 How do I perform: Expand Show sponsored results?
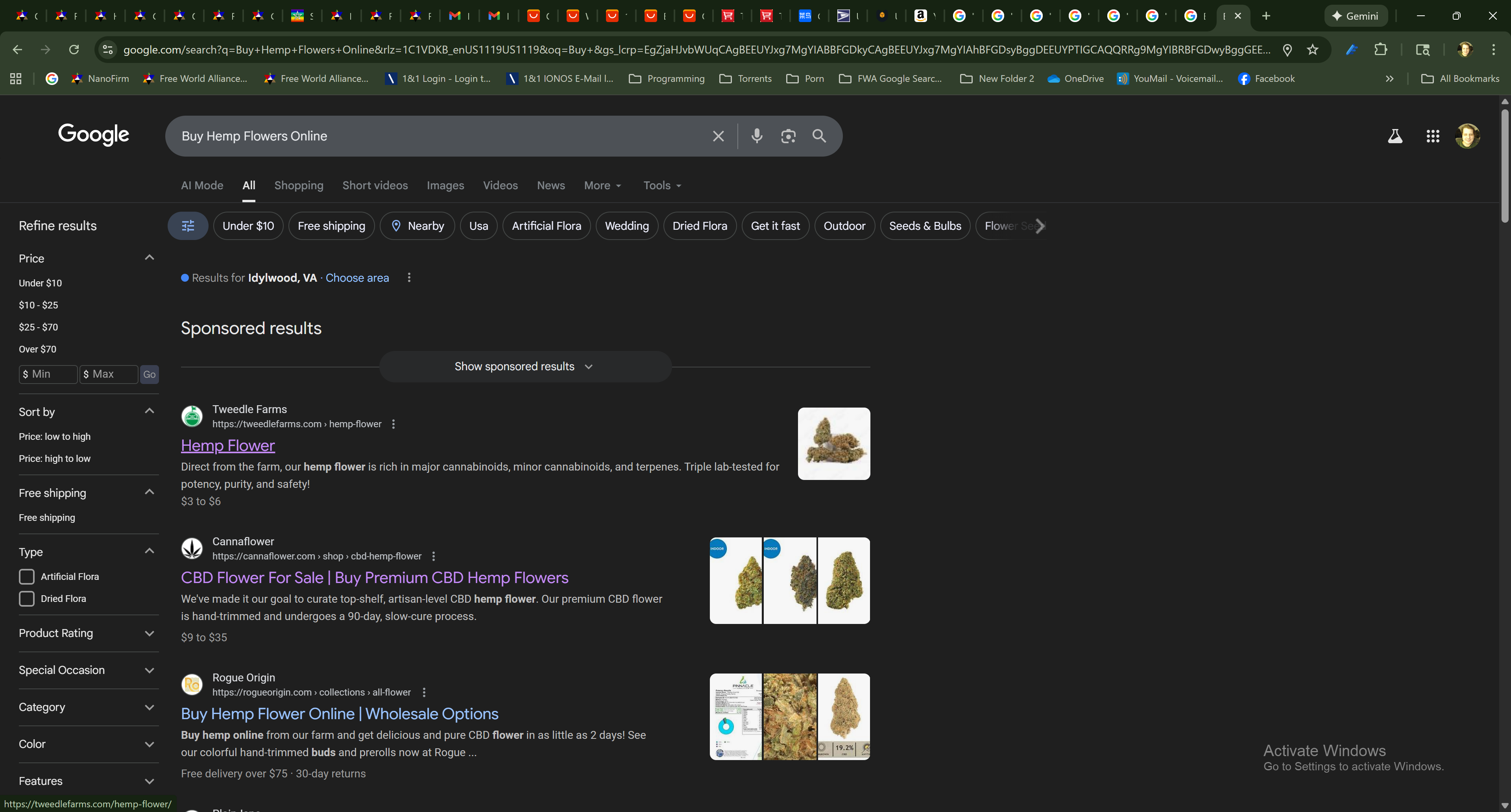click(525, 366)
